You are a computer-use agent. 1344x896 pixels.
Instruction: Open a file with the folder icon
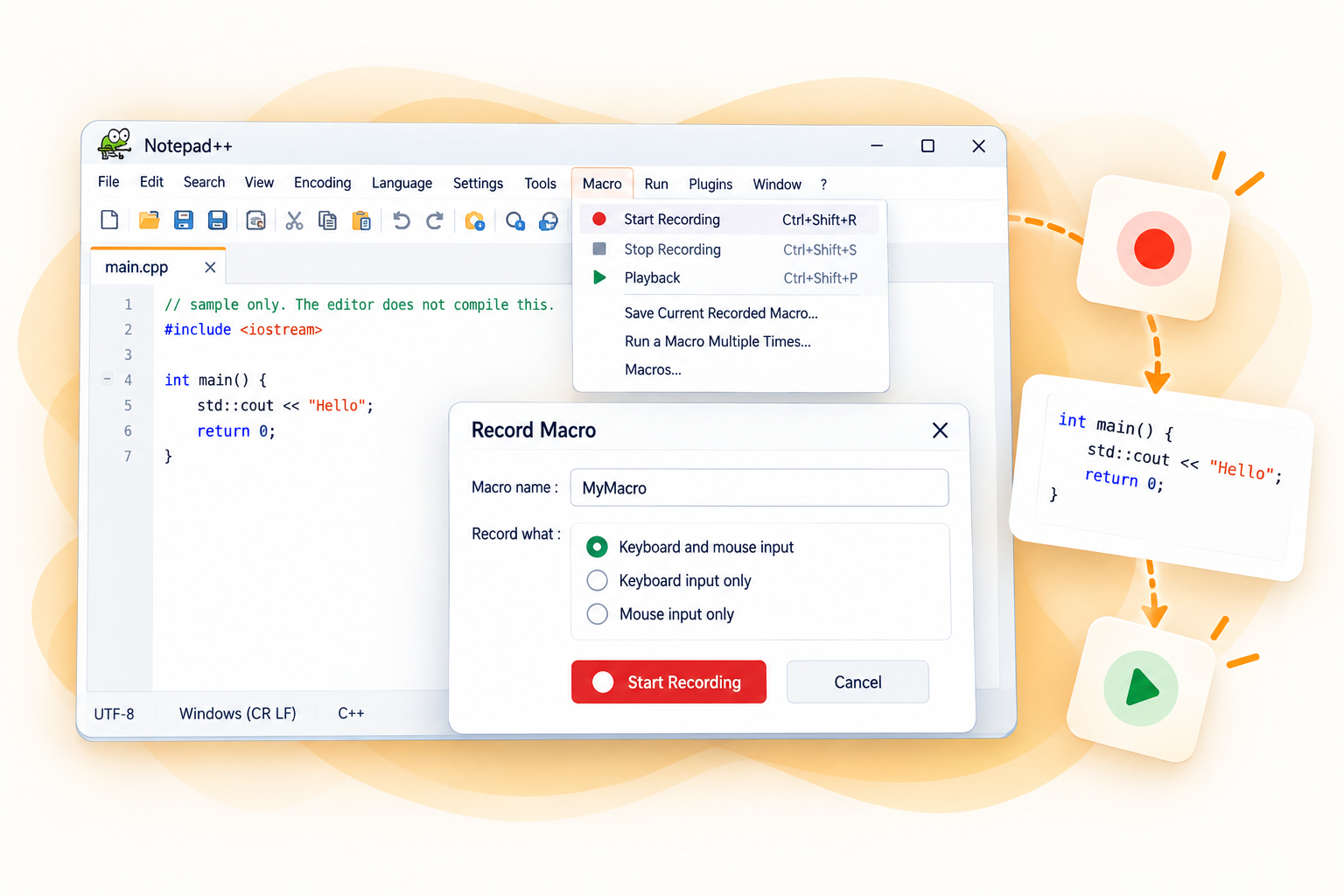tap(150, 220)
